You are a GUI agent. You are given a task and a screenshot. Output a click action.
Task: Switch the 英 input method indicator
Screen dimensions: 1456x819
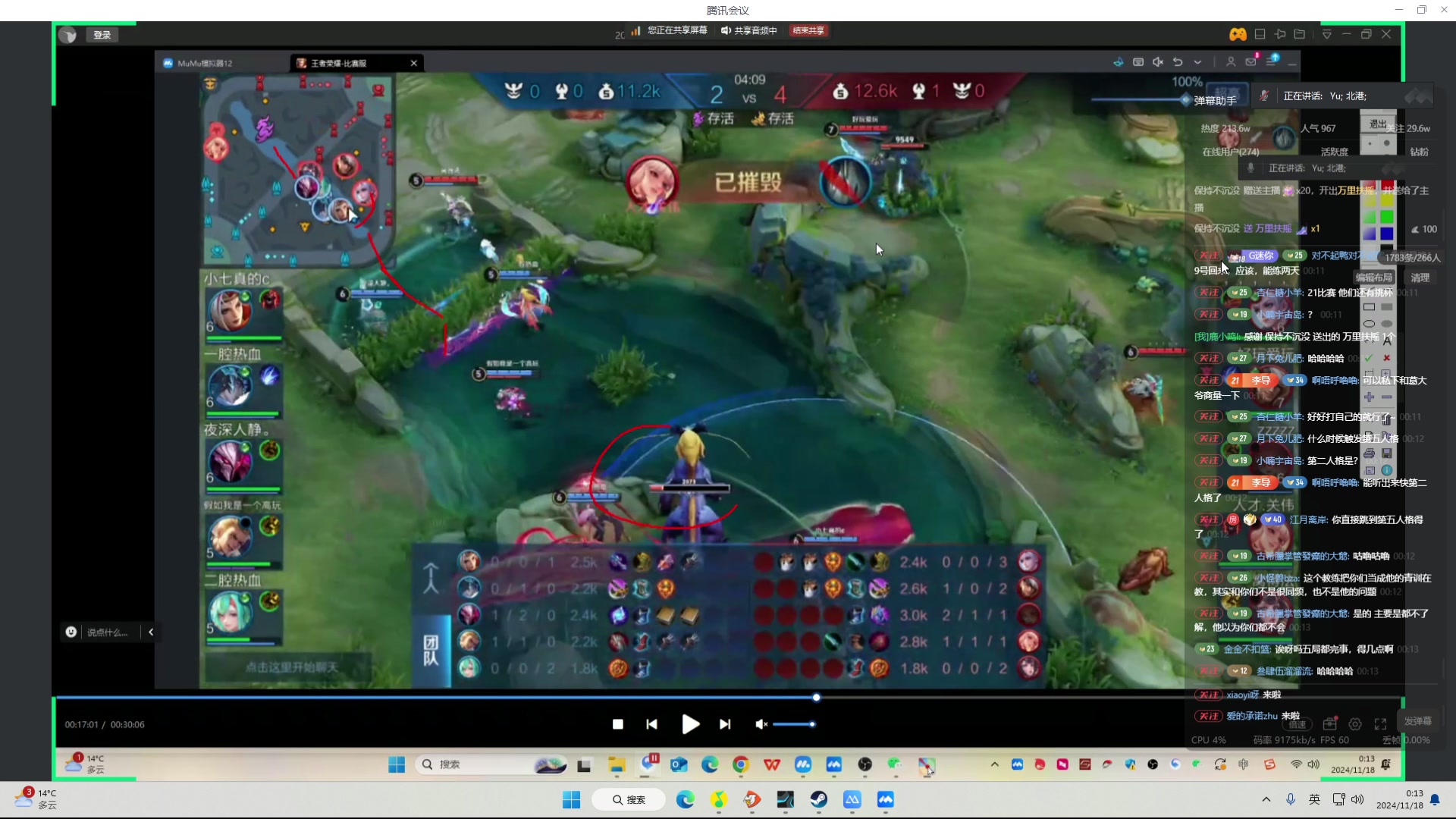(1314, 799)
